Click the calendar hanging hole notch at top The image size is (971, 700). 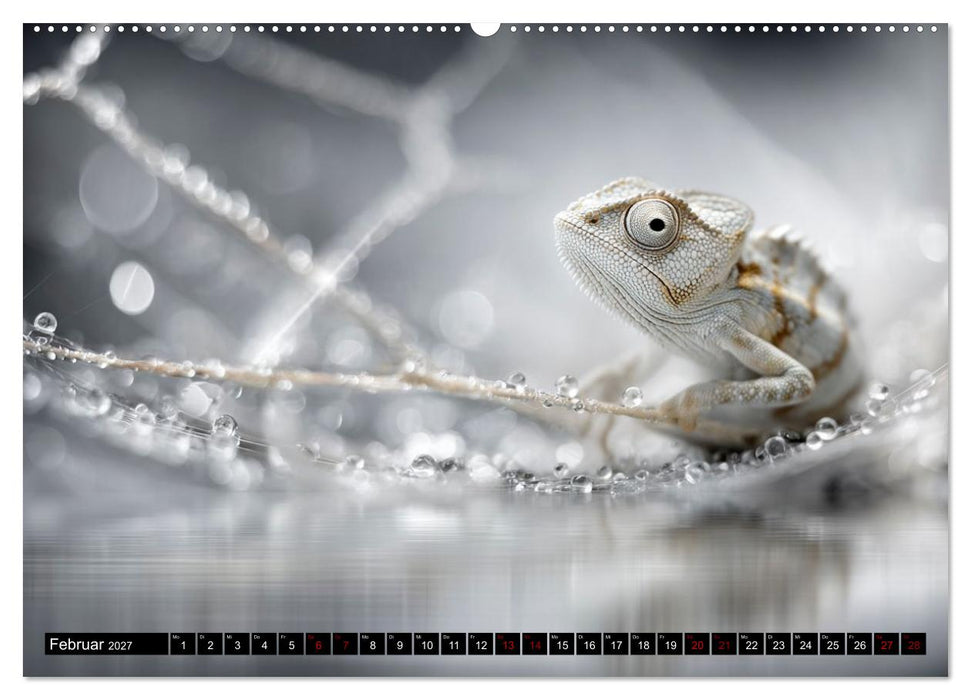tap(486, 28)
